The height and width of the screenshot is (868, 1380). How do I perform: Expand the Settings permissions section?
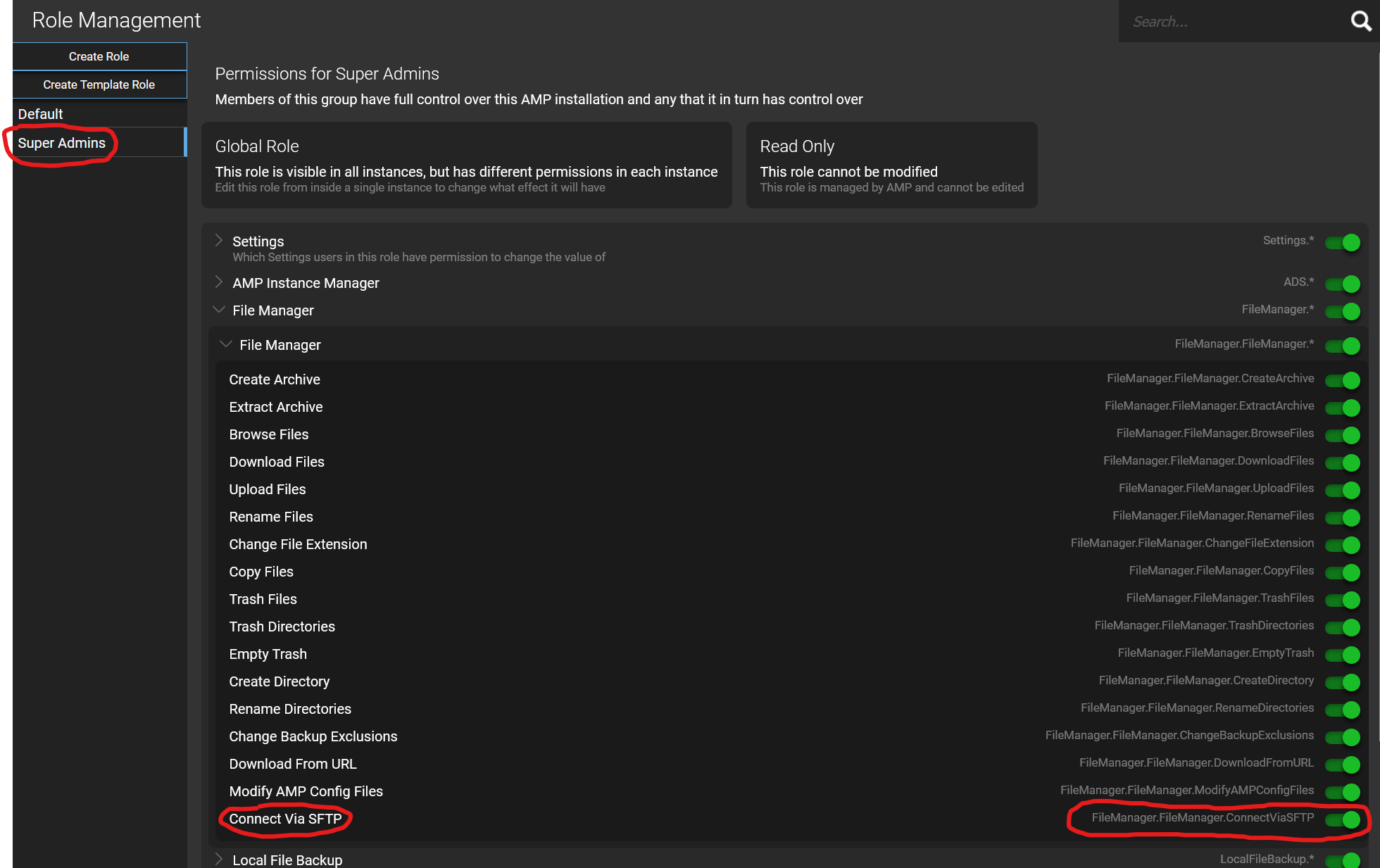(219, 241)
